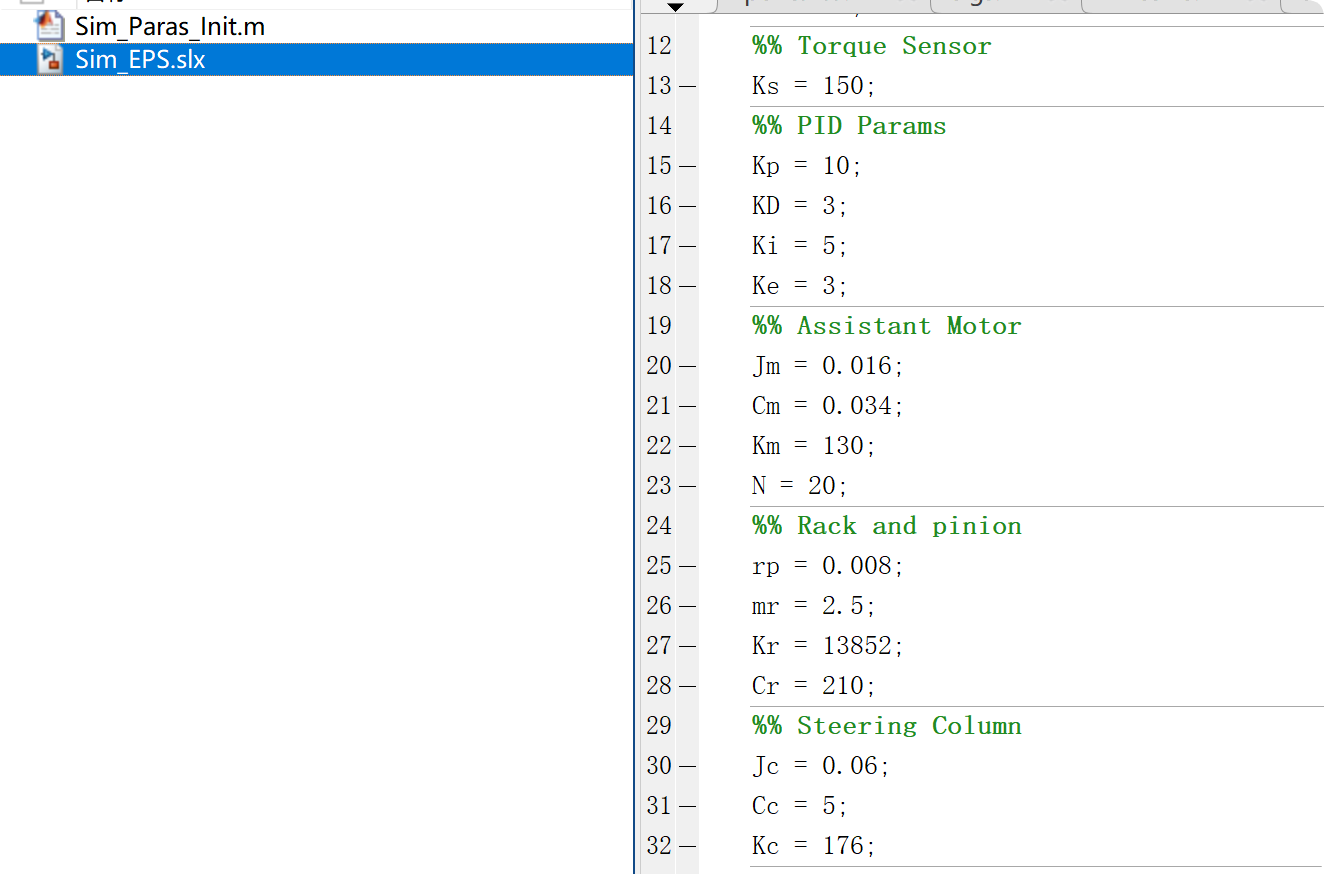Click the 'Jm = 0.016;' code line
This screenshot has height=874, width=1324.
[828, 366]
